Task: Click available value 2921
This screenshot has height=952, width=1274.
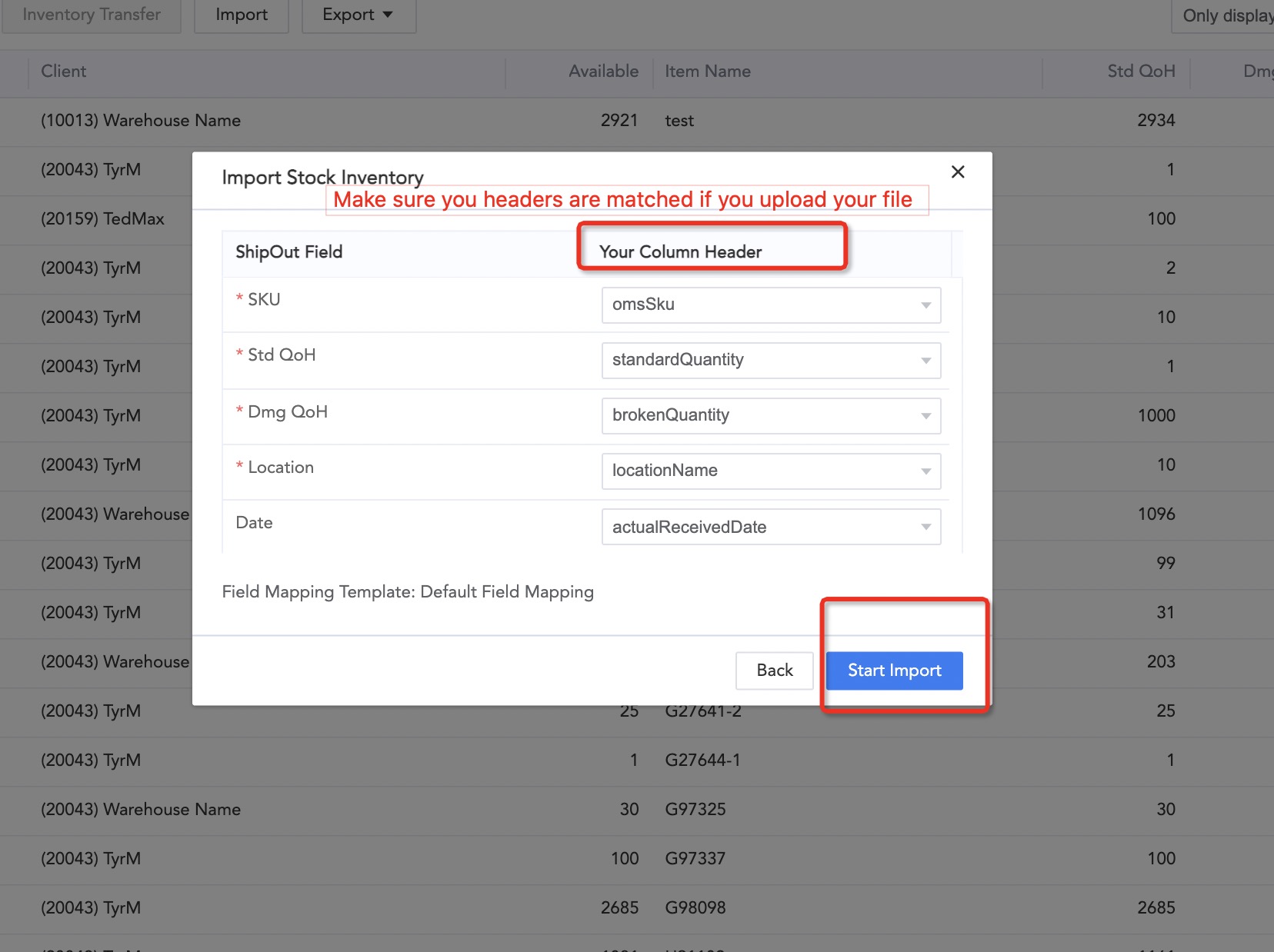Action: click(x=619, y=121)
